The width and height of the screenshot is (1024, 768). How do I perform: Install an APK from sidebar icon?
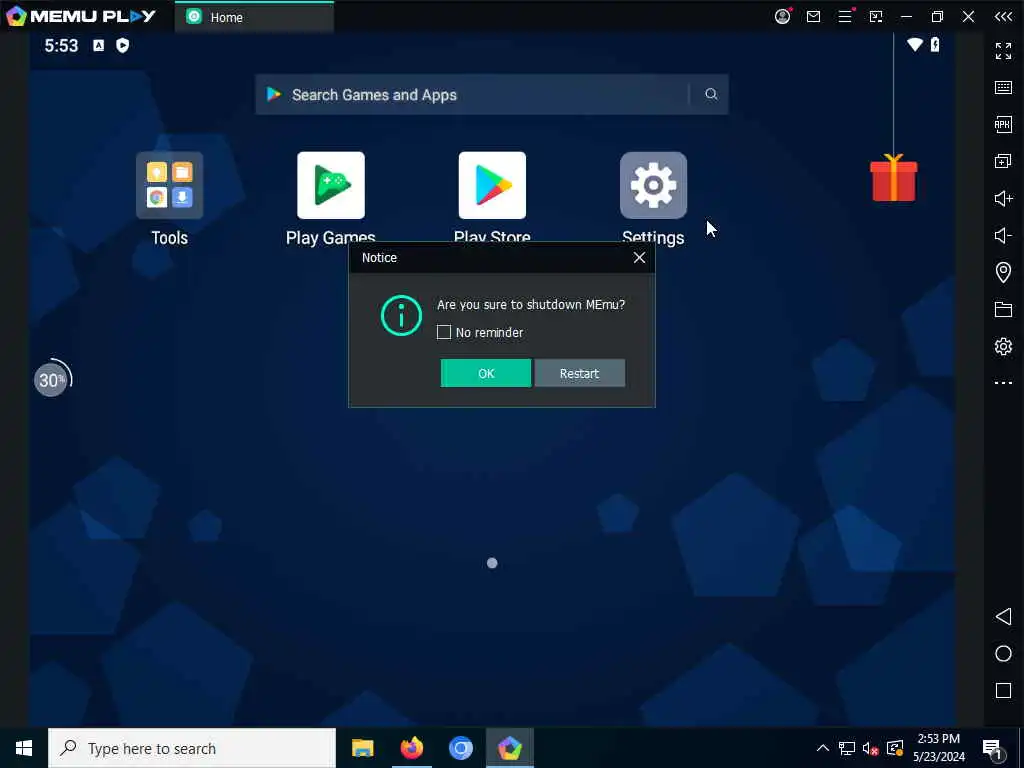pos(1003,124)
